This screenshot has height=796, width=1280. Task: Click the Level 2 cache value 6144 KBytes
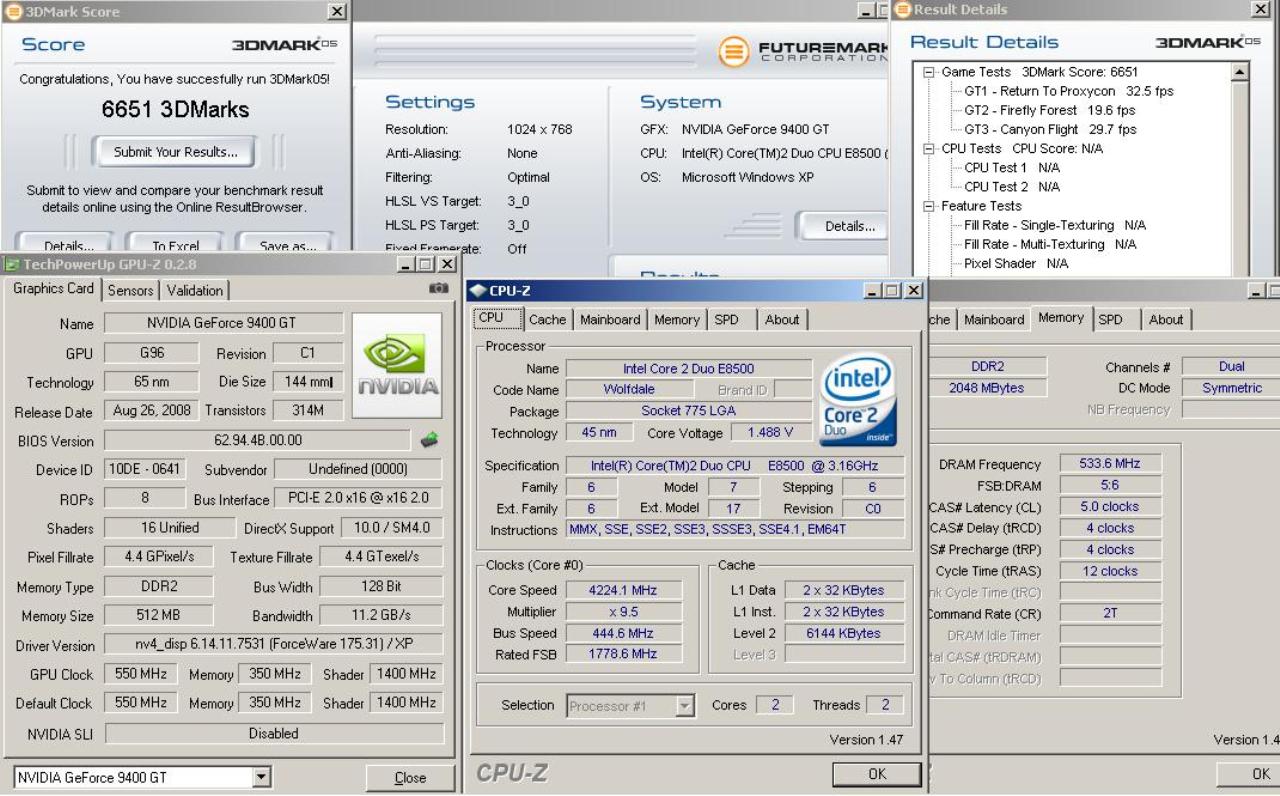point(844,633)
